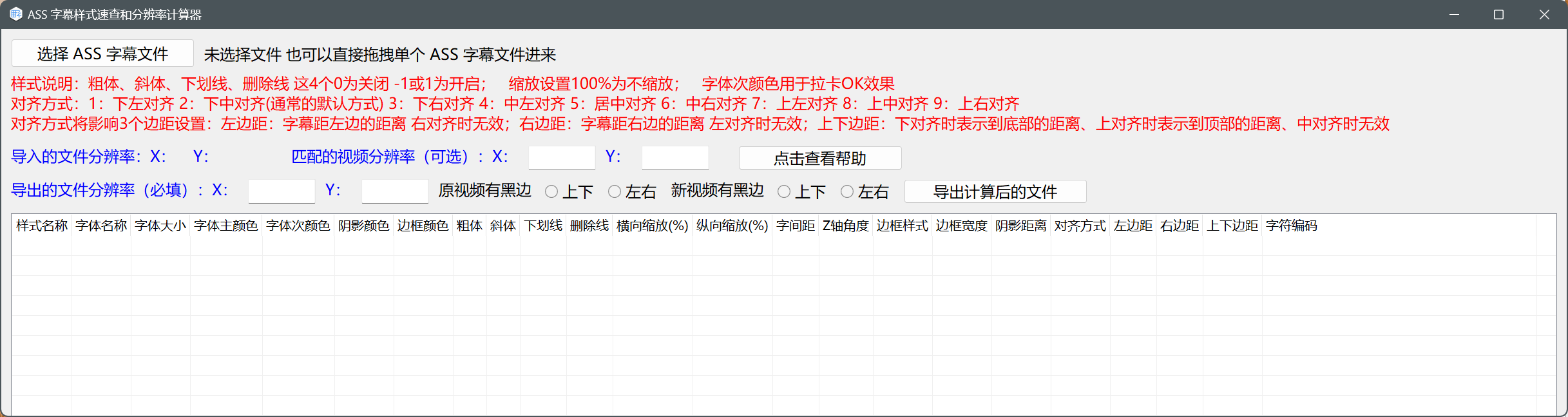Click the 字体次颜色 column header
The image size is (1568, 417).
[298, 226]
